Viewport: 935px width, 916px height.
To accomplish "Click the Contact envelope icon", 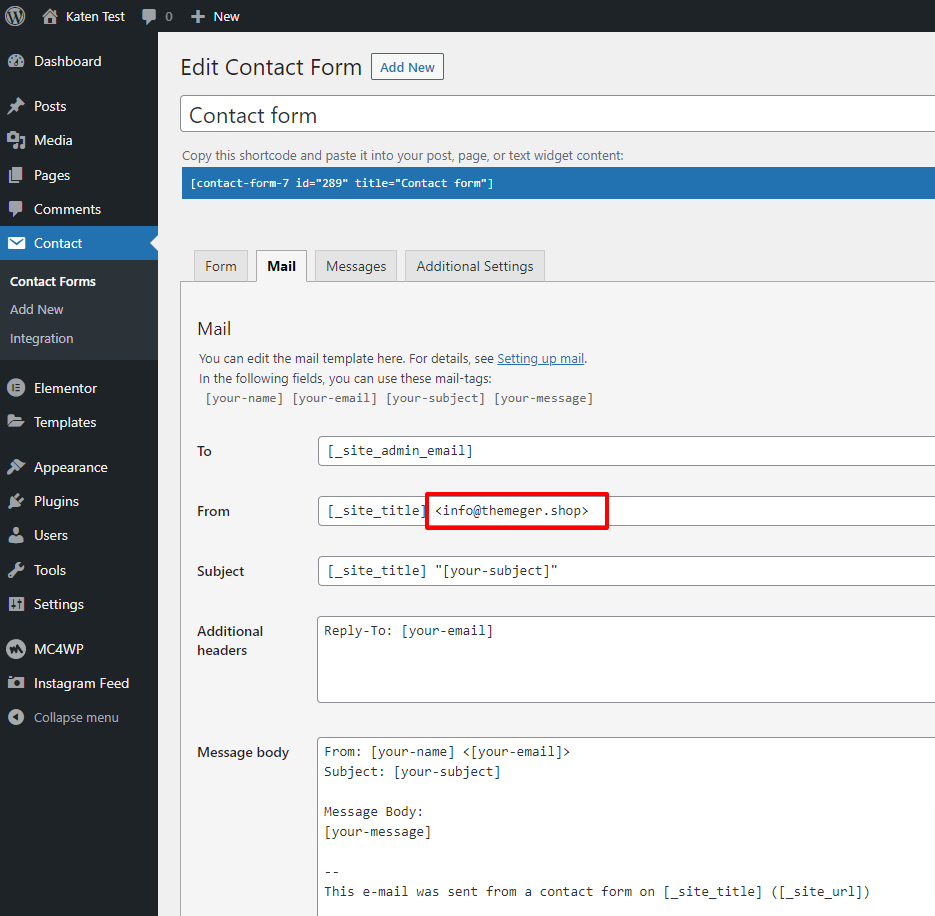I will (16, 243).
